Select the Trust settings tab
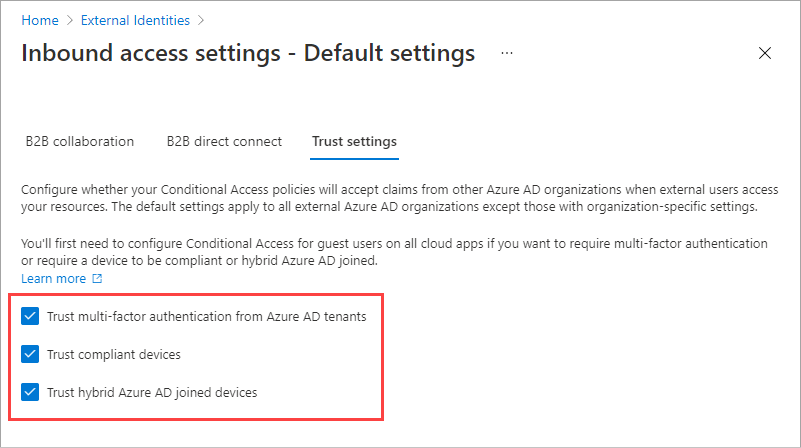 tap(354, 142)
